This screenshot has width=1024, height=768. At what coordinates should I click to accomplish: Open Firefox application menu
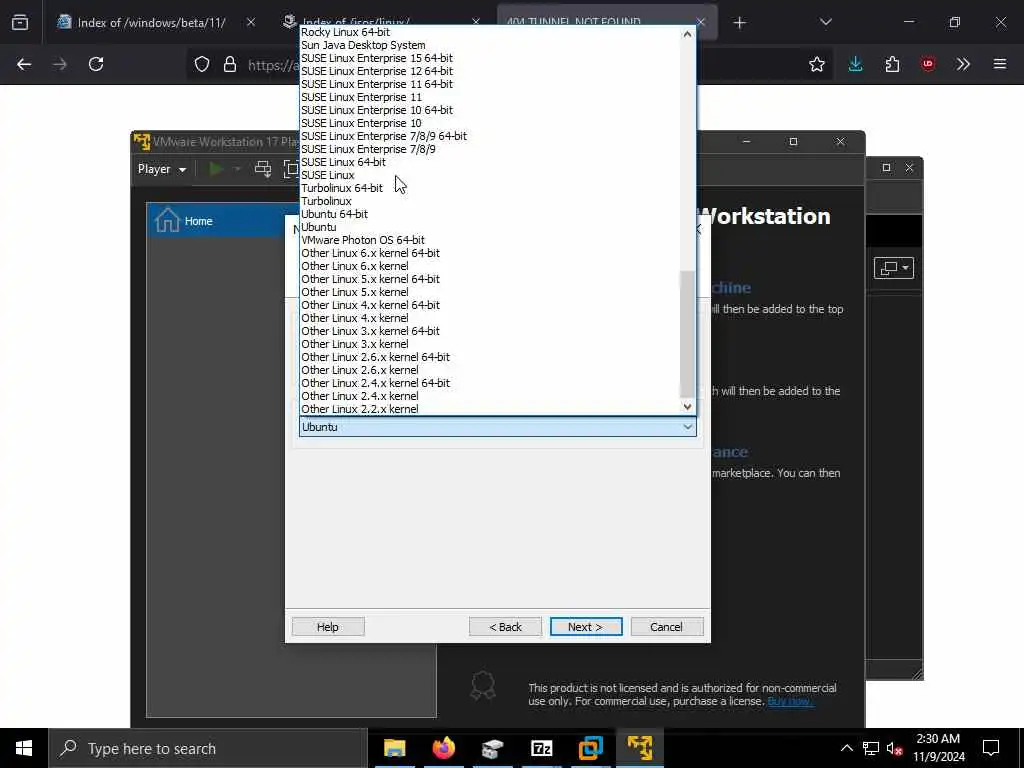point(1000,64)
